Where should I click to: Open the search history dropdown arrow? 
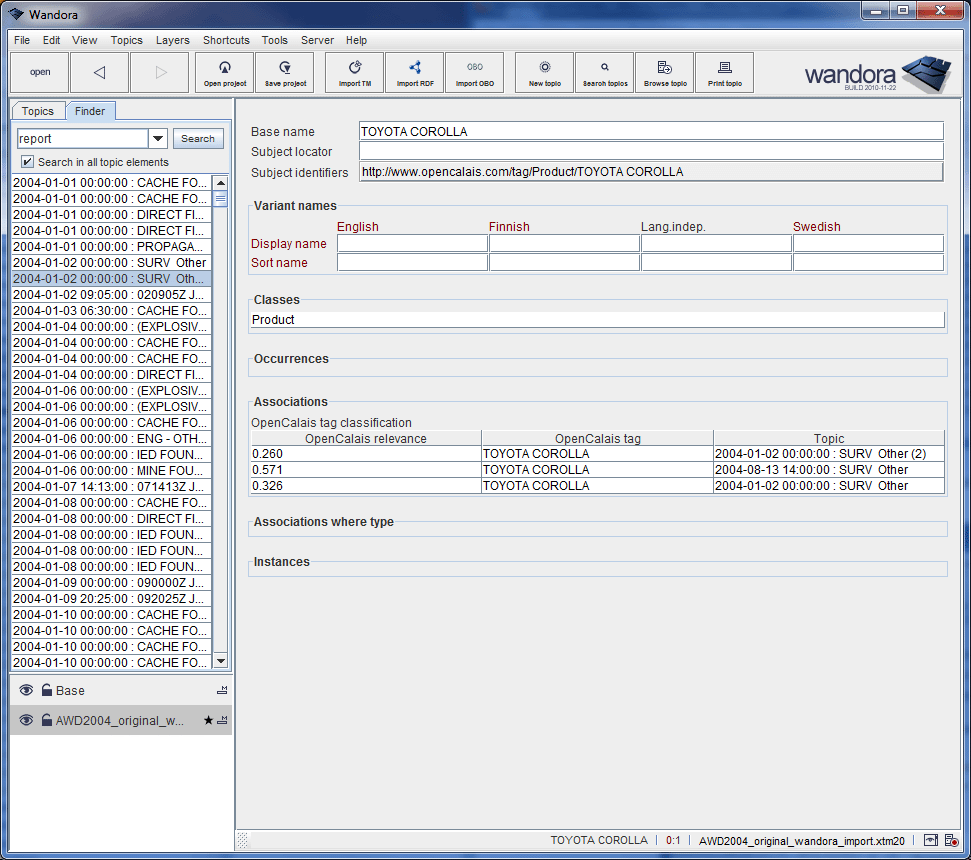click(157, 138)
